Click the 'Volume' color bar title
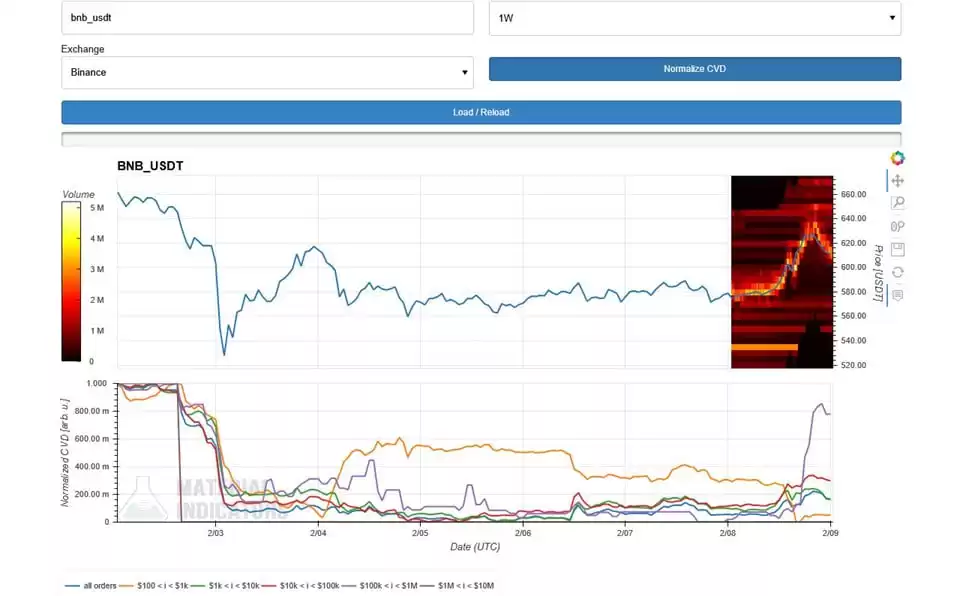Screen dimensions: 975x596 point(78,195)
